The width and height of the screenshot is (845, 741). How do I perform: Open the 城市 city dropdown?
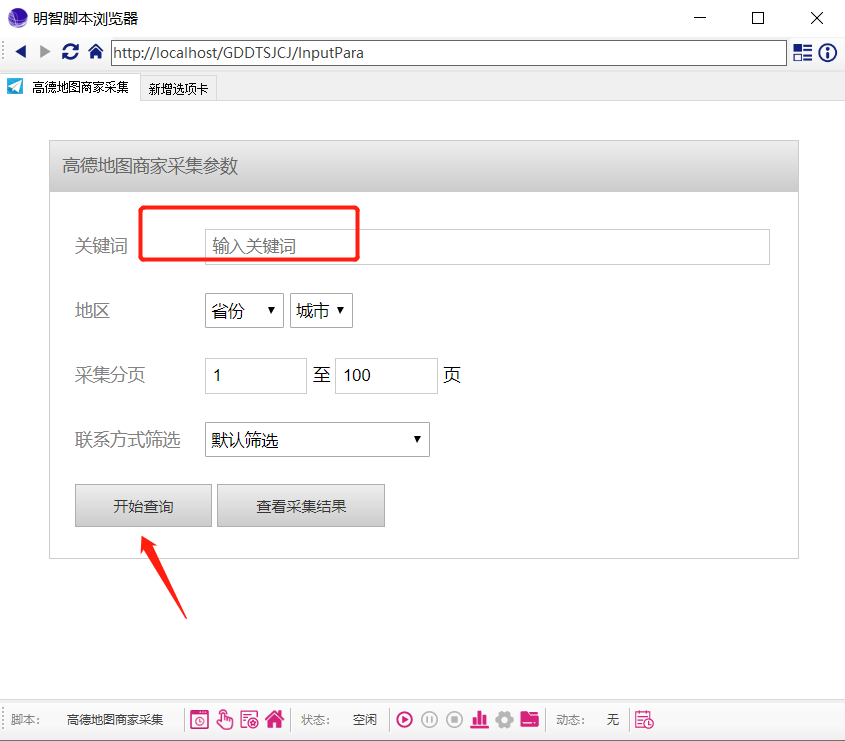point(321,310)
